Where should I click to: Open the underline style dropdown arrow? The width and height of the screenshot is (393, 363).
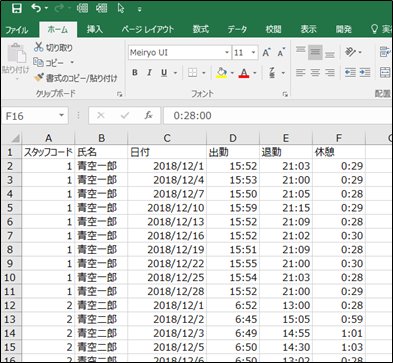175,73
